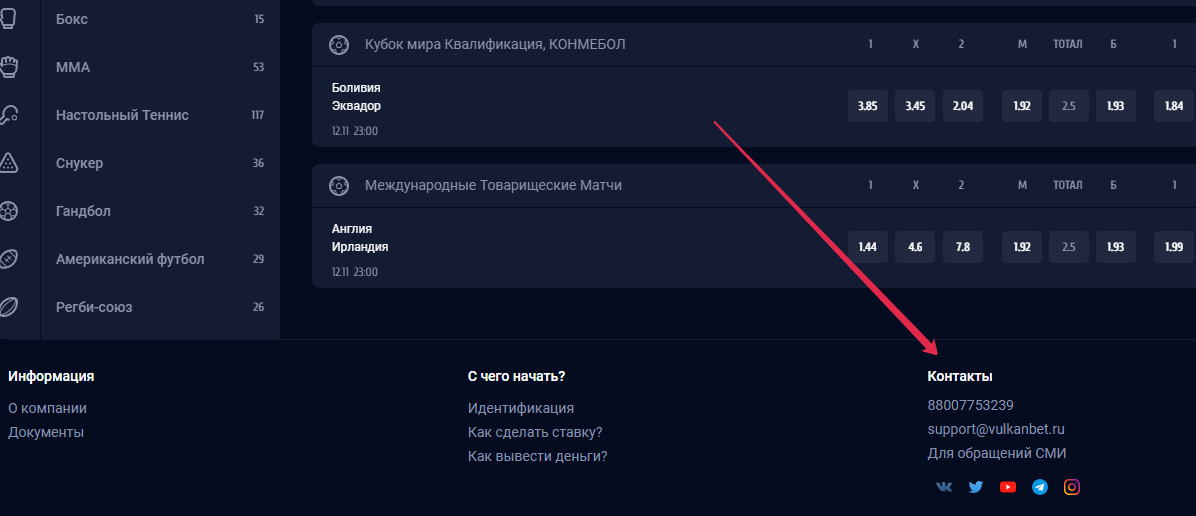This screenshot has width=1196, height=516.
Task: Open the Telegram icon in footer
Action: coord(1040,487)
